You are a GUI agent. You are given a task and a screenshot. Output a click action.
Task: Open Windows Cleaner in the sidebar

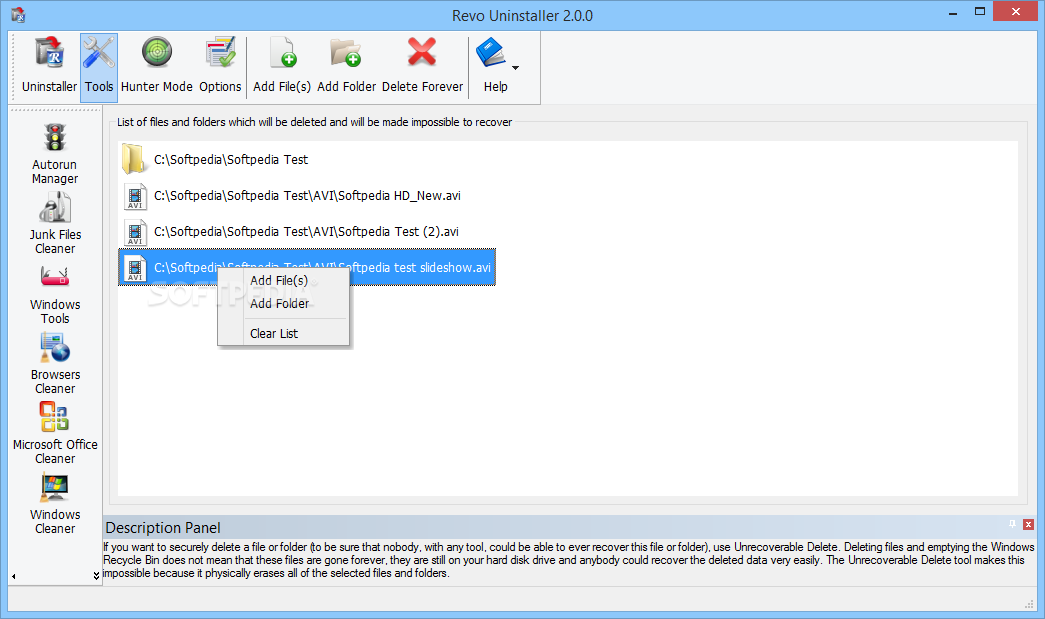55,504
